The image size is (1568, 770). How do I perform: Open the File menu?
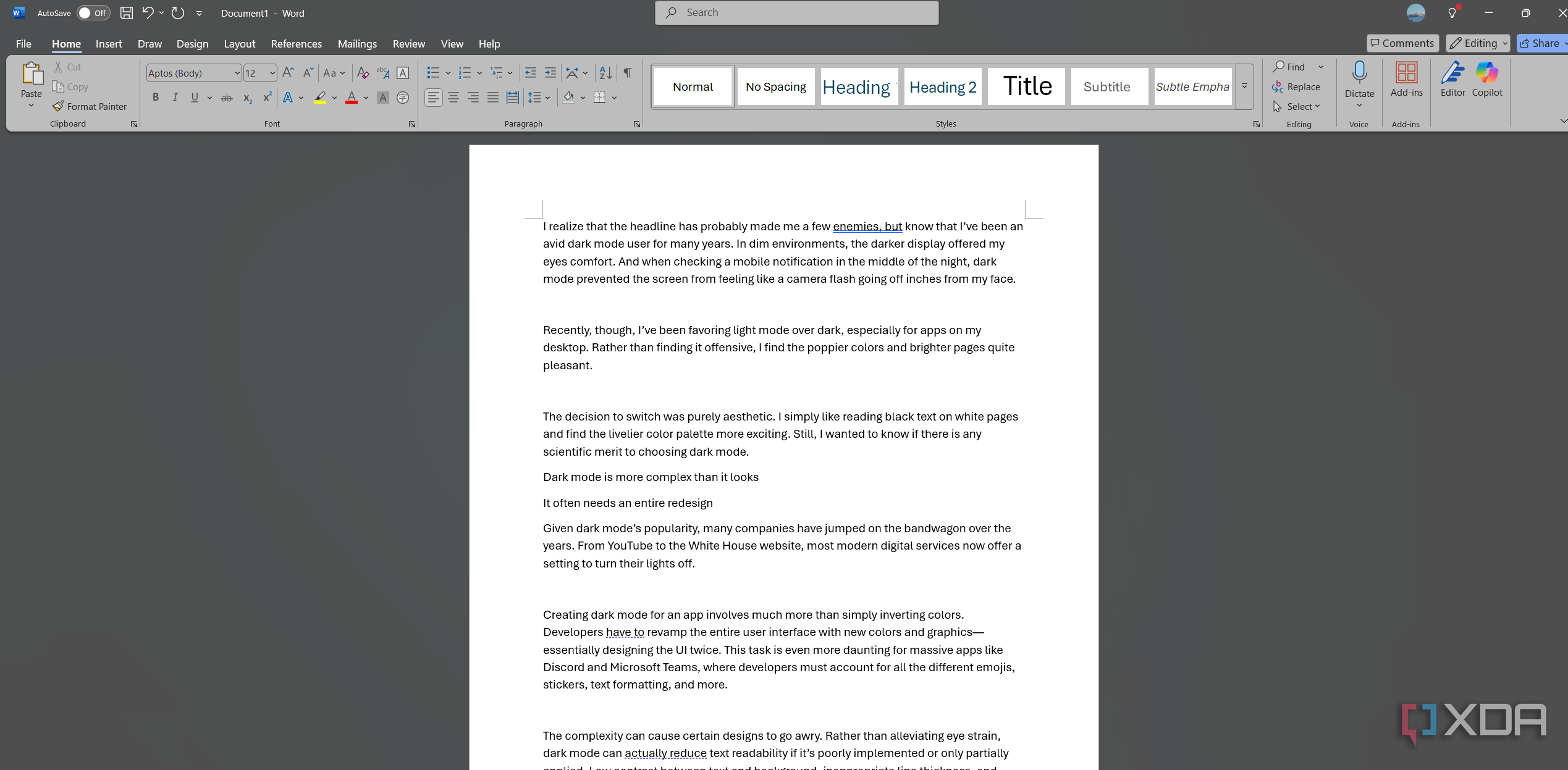(x=23, y=44)
